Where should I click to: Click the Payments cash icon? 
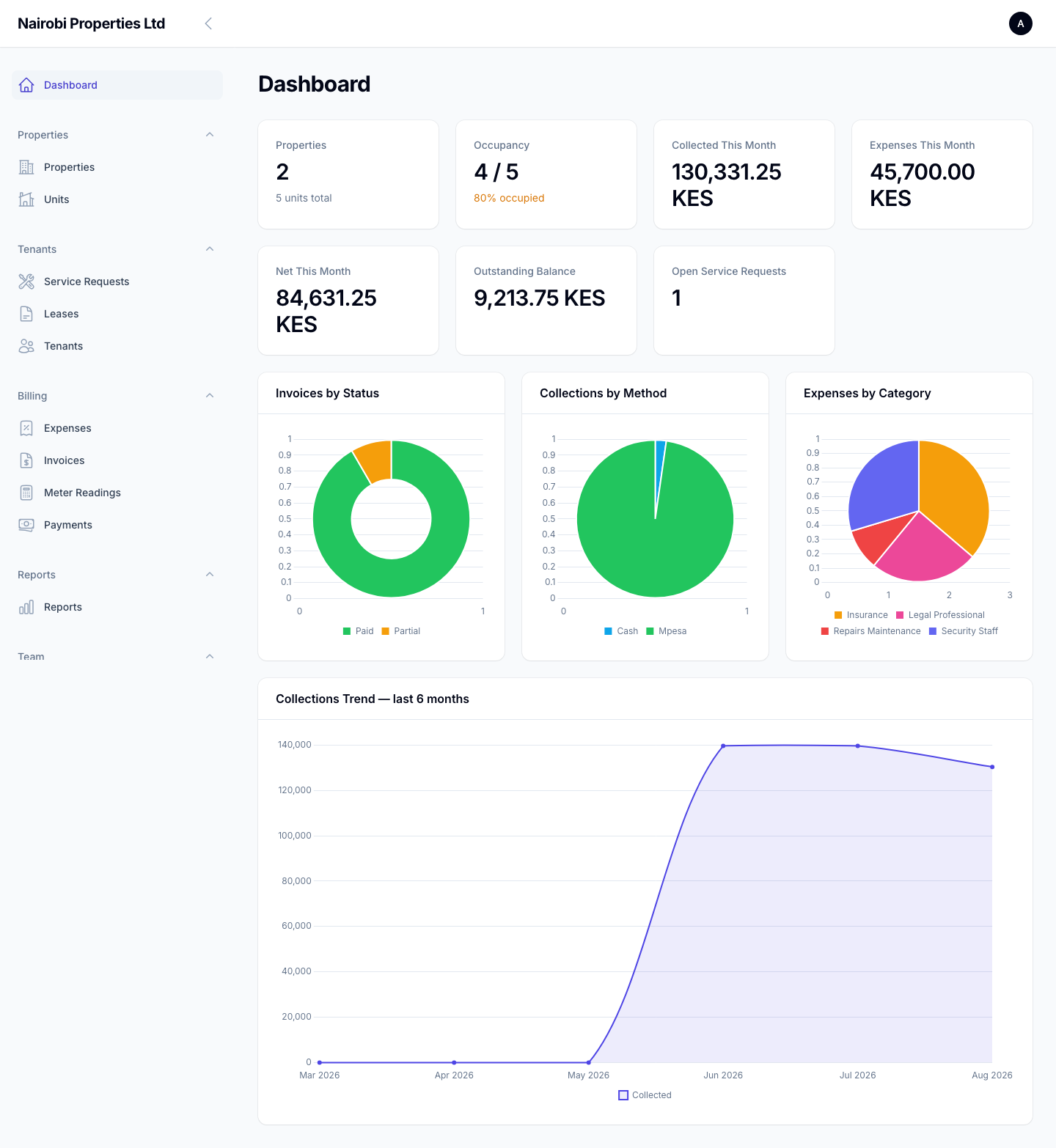point(26,525)
